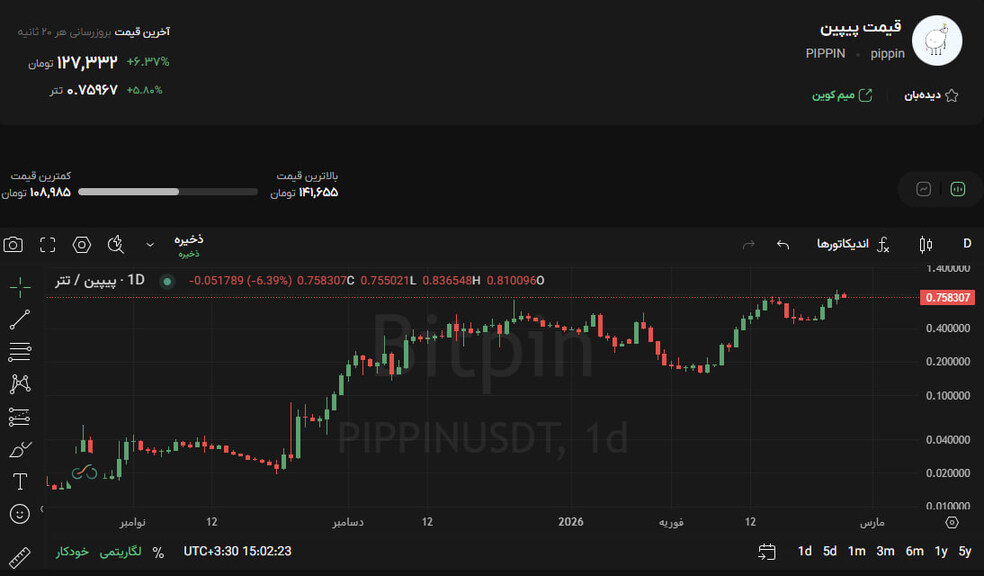Switch to candlestick chart view toggle
This screenshot has width=984, height=576.
[x=958, y=189]
